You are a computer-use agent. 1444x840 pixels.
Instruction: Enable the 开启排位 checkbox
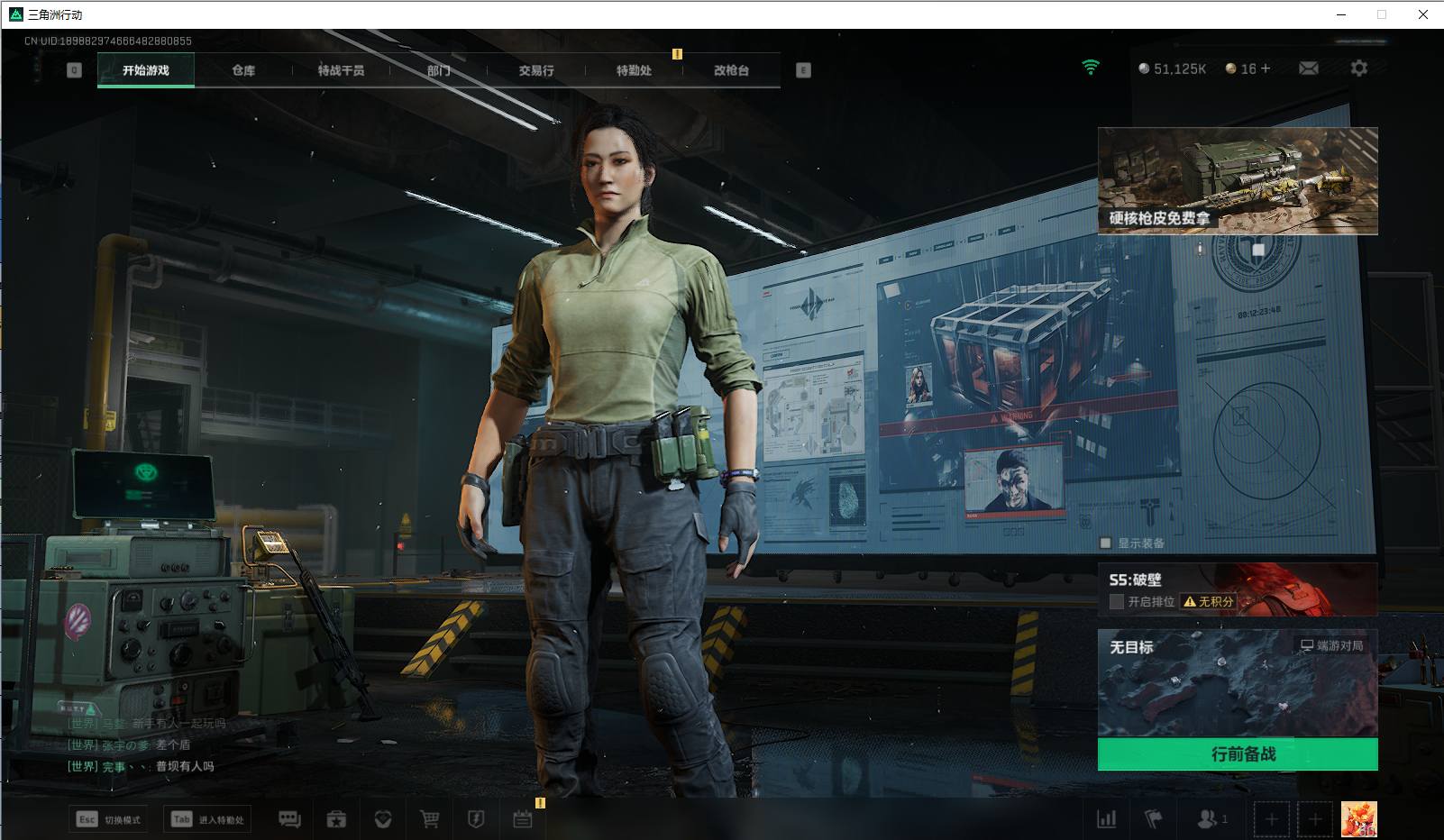[x=1117, y=602]
